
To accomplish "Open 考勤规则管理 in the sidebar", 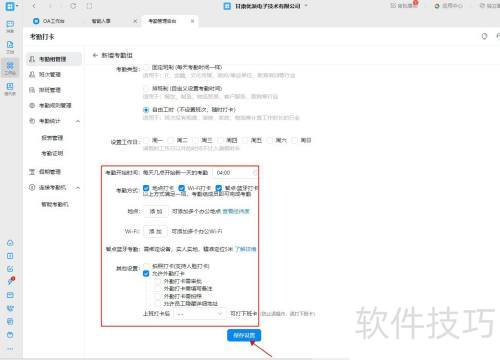I will pyautogui.click(x=54, y=105).
